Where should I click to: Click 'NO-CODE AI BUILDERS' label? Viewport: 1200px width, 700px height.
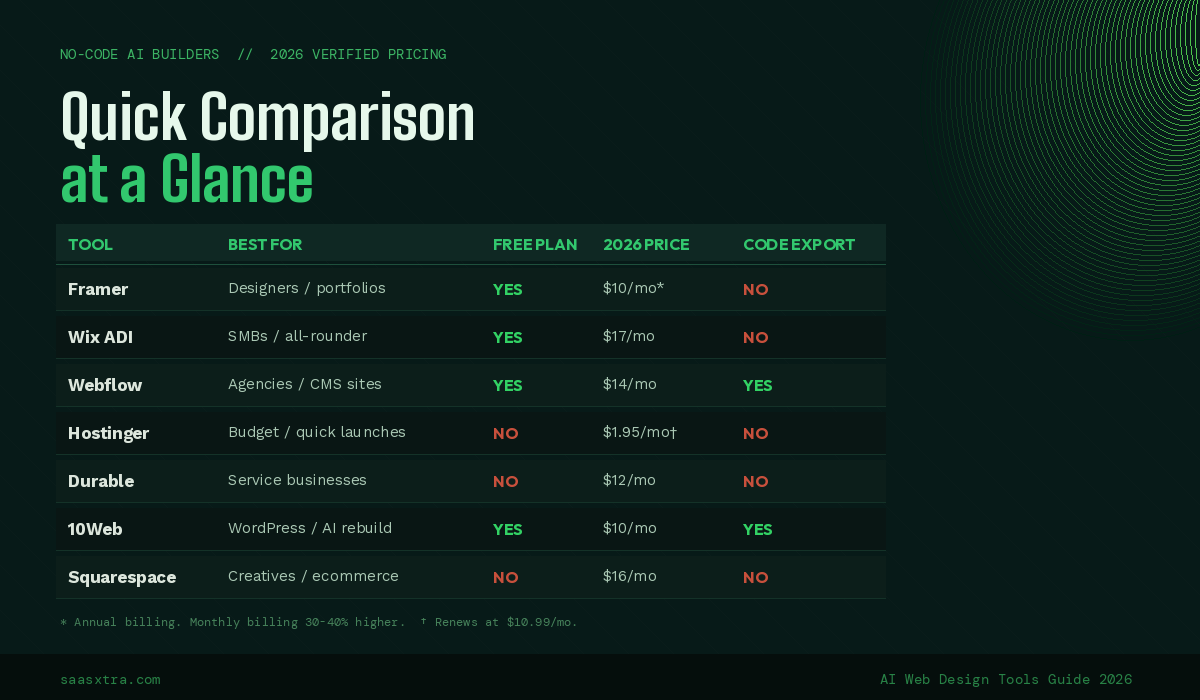click(x=140, y=54)
